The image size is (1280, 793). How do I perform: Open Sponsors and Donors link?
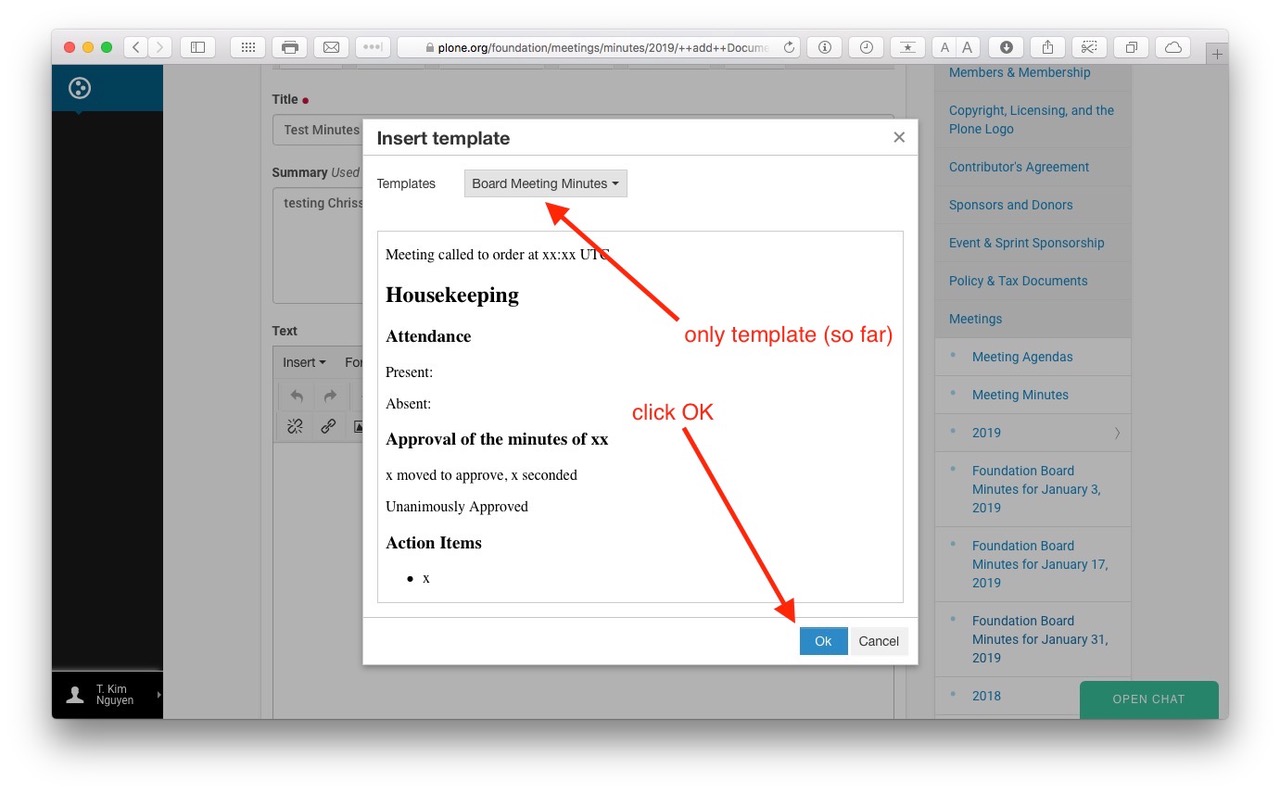1011,205
